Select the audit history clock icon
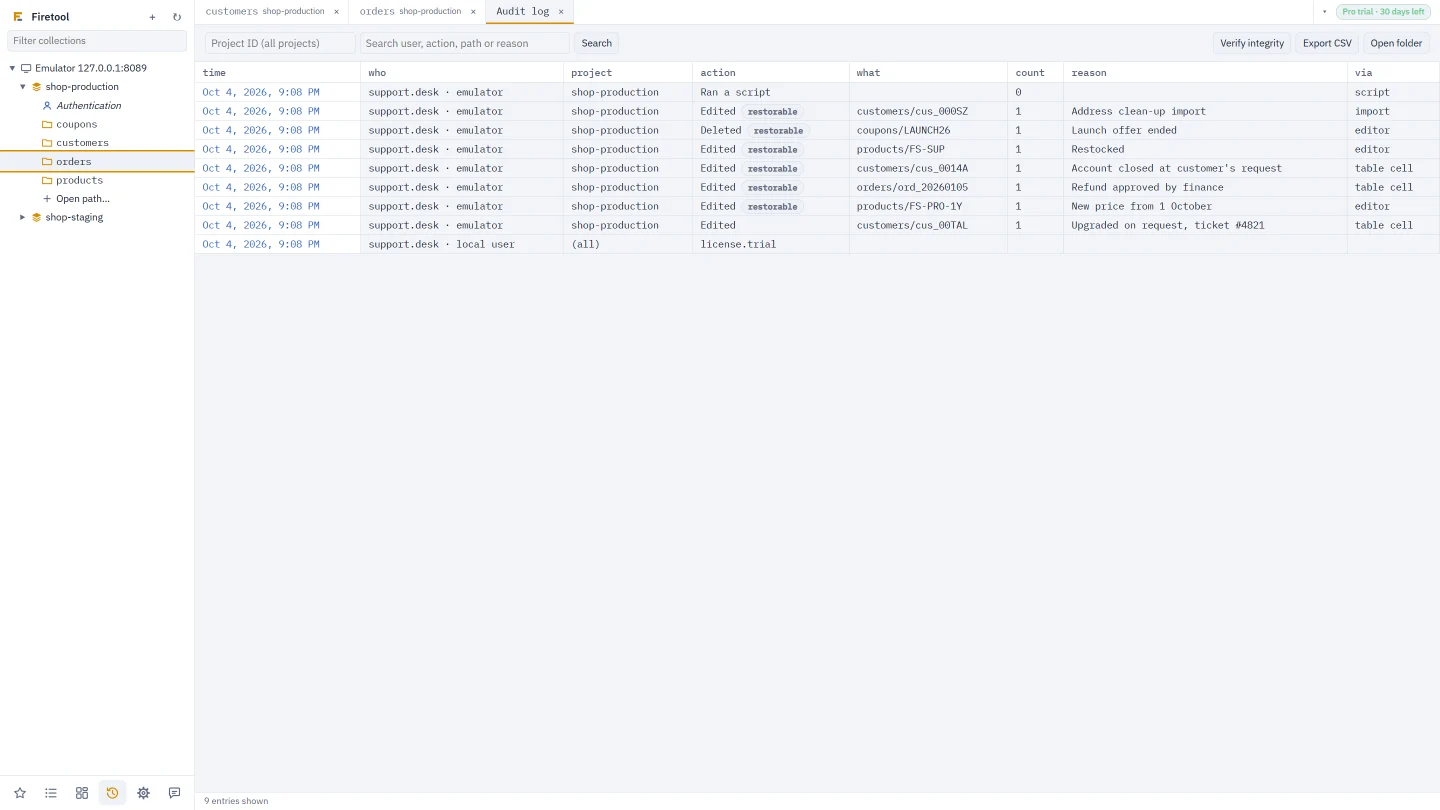Viewport: 1440px width, 810px height. 112,793
